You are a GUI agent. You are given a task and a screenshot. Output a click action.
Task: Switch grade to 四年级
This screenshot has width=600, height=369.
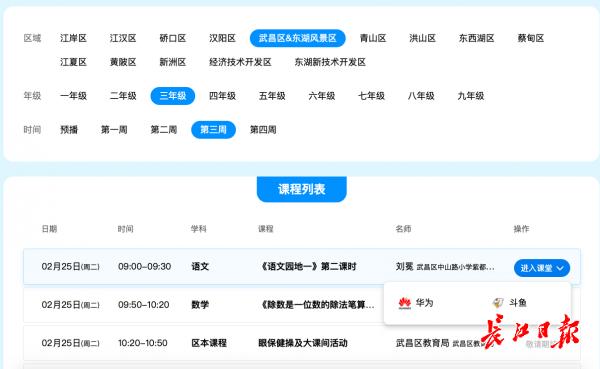tap(222, 96)
